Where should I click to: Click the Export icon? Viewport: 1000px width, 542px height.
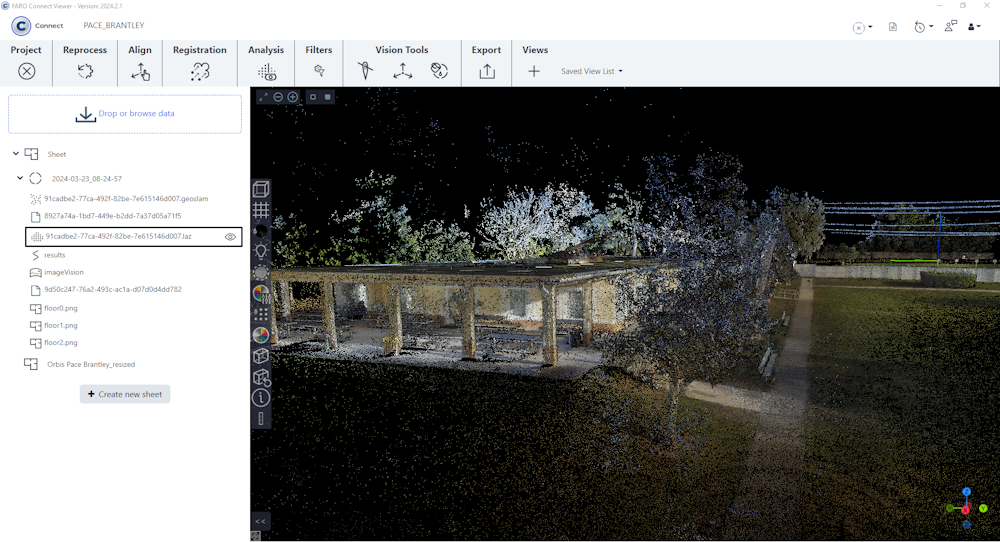(x=487, y=71)
